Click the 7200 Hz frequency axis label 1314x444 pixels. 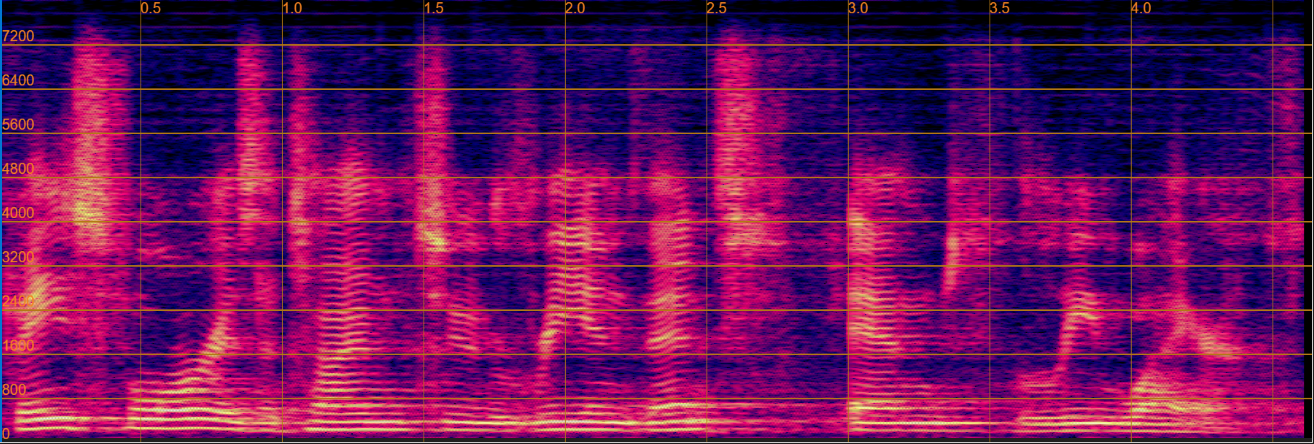(18, 36)
